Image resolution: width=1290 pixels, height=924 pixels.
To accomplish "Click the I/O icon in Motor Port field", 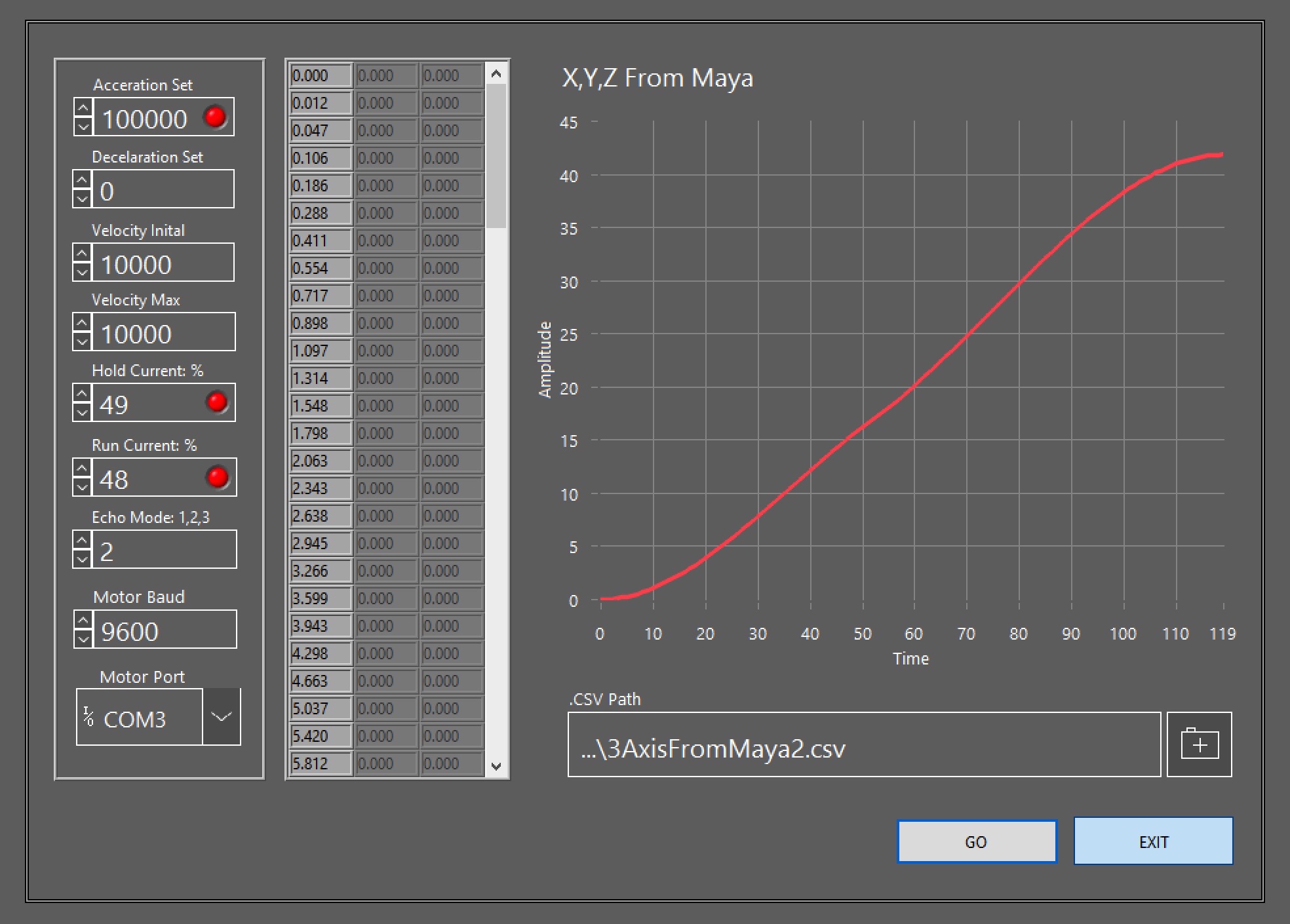I will [88, 716].
